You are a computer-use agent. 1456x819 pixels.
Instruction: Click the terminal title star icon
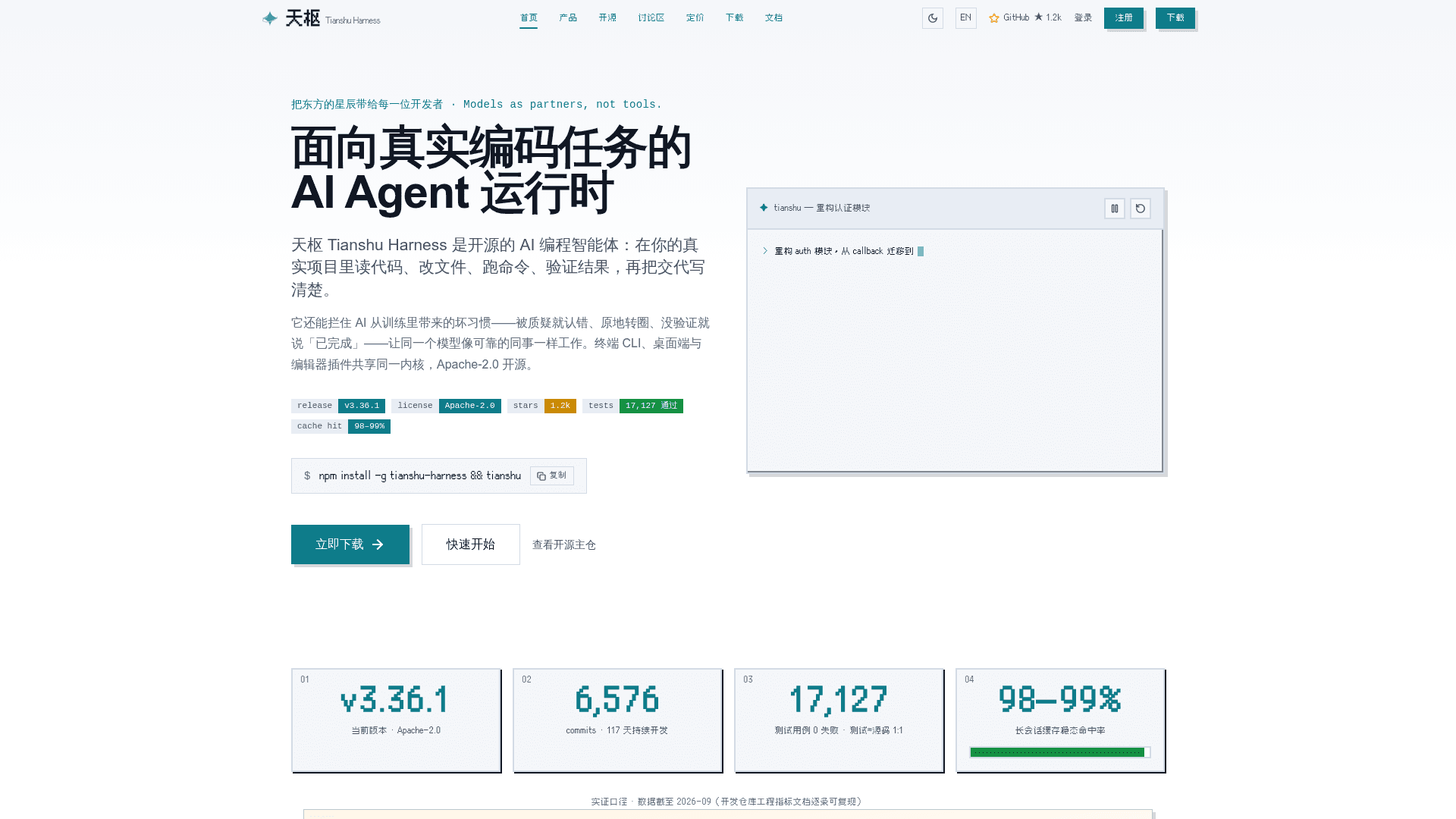click(764, 208)
